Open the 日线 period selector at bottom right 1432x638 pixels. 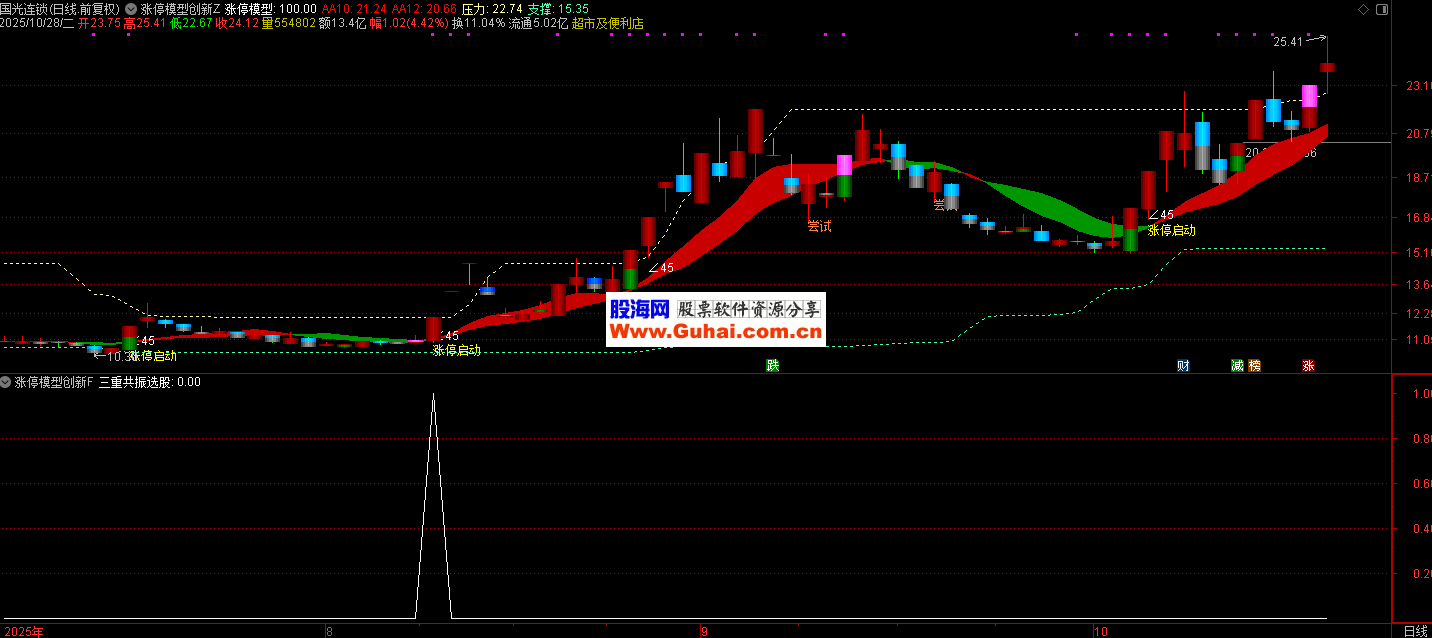pos(1415,631)
